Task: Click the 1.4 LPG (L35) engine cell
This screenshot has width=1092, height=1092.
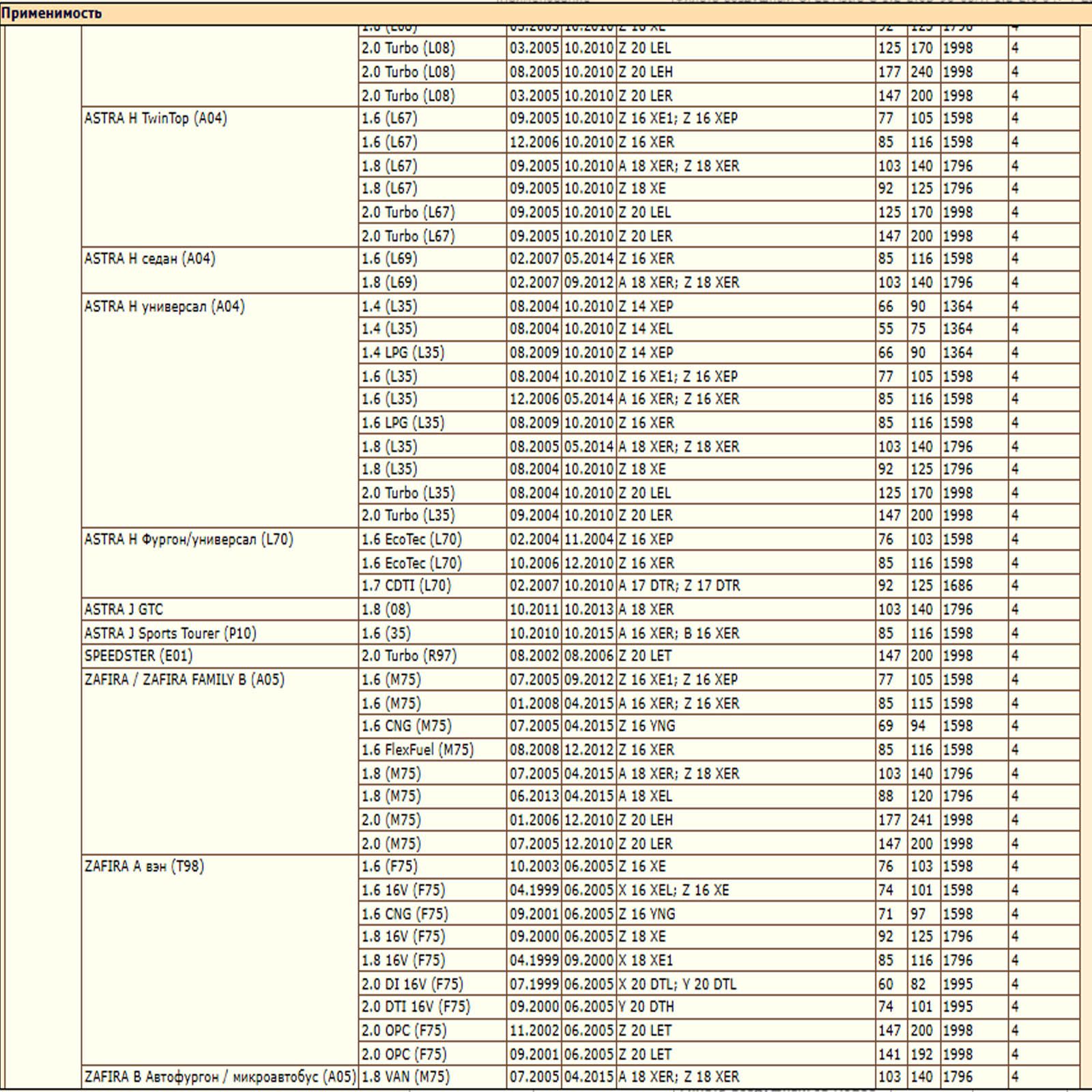Action: pos(403,353)
